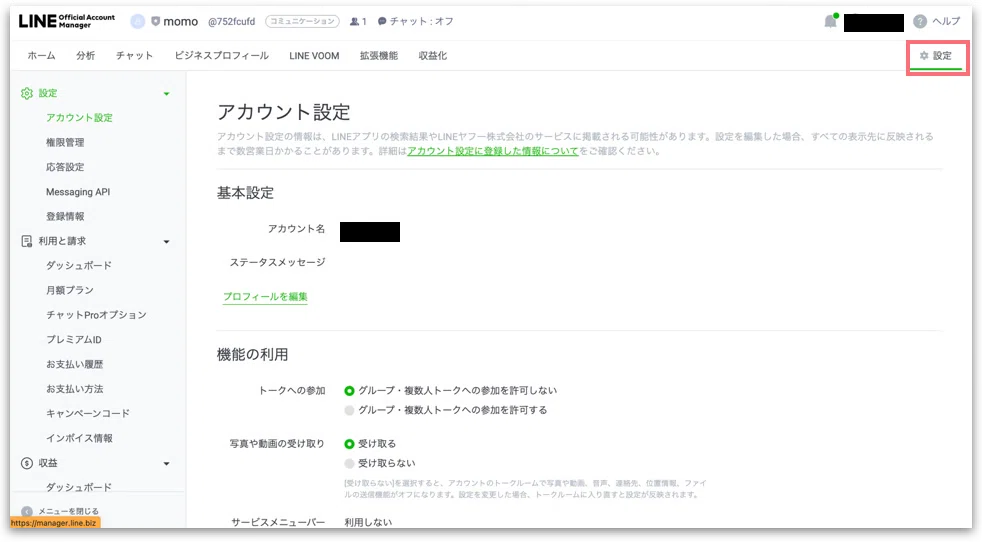Click the chat bubble status icon
The height and width of the screenshot is (542, 982).
[x=382, y=21]
